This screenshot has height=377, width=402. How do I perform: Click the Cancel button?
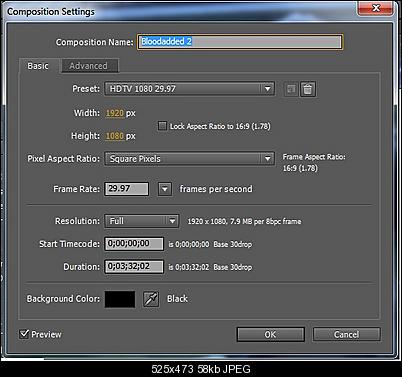[346, 334]
